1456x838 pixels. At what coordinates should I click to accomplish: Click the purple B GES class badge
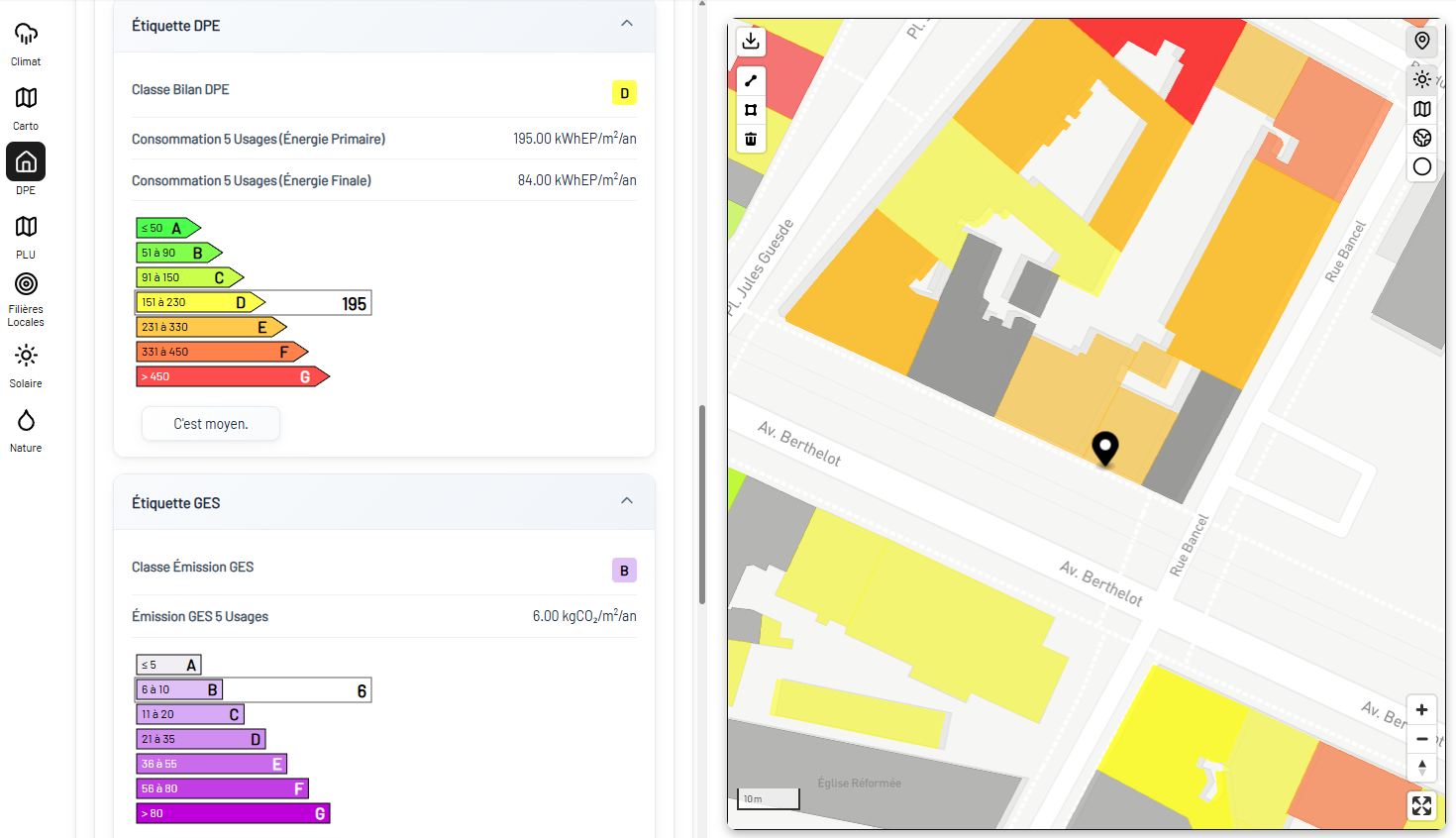[x=624, y=571]
